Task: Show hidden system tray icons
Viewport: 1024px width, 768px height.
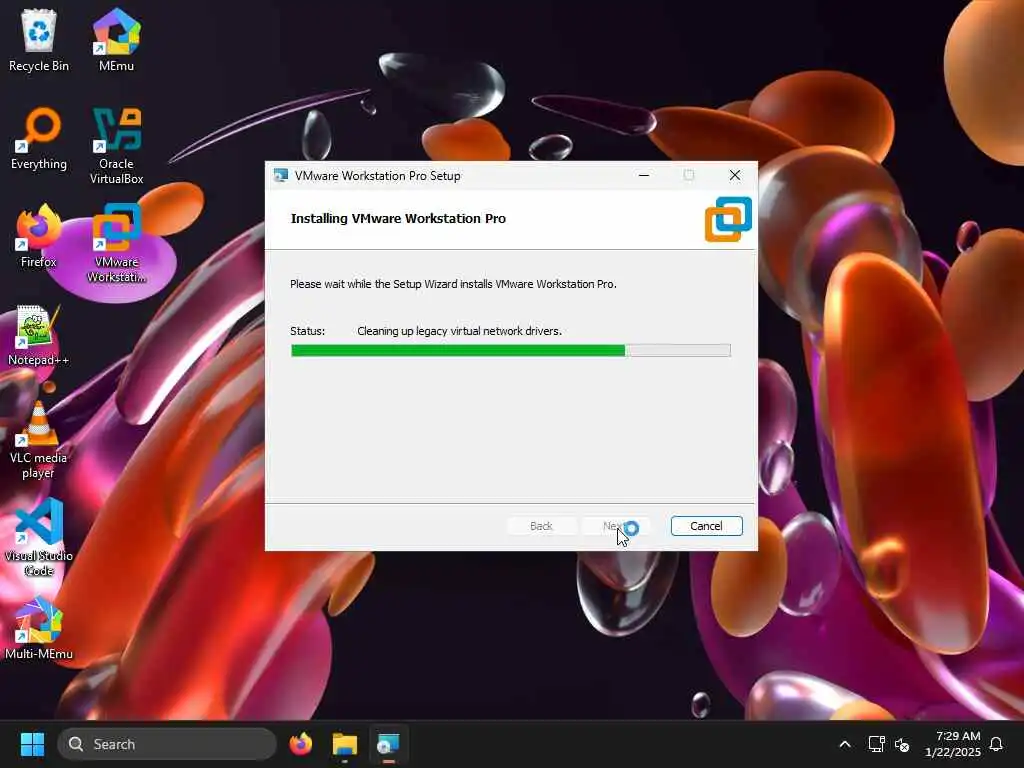Action: pyautogui.click(x=844, y=744)
